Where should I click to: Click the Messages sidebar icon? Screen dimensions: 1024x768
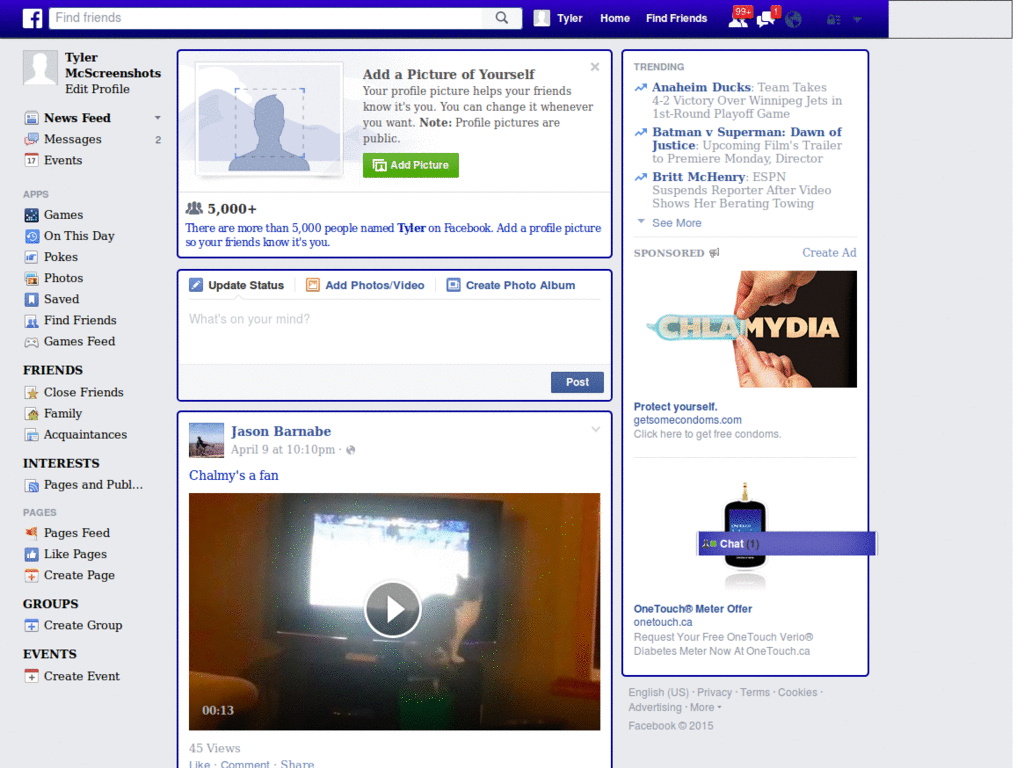tap(31, 139)
